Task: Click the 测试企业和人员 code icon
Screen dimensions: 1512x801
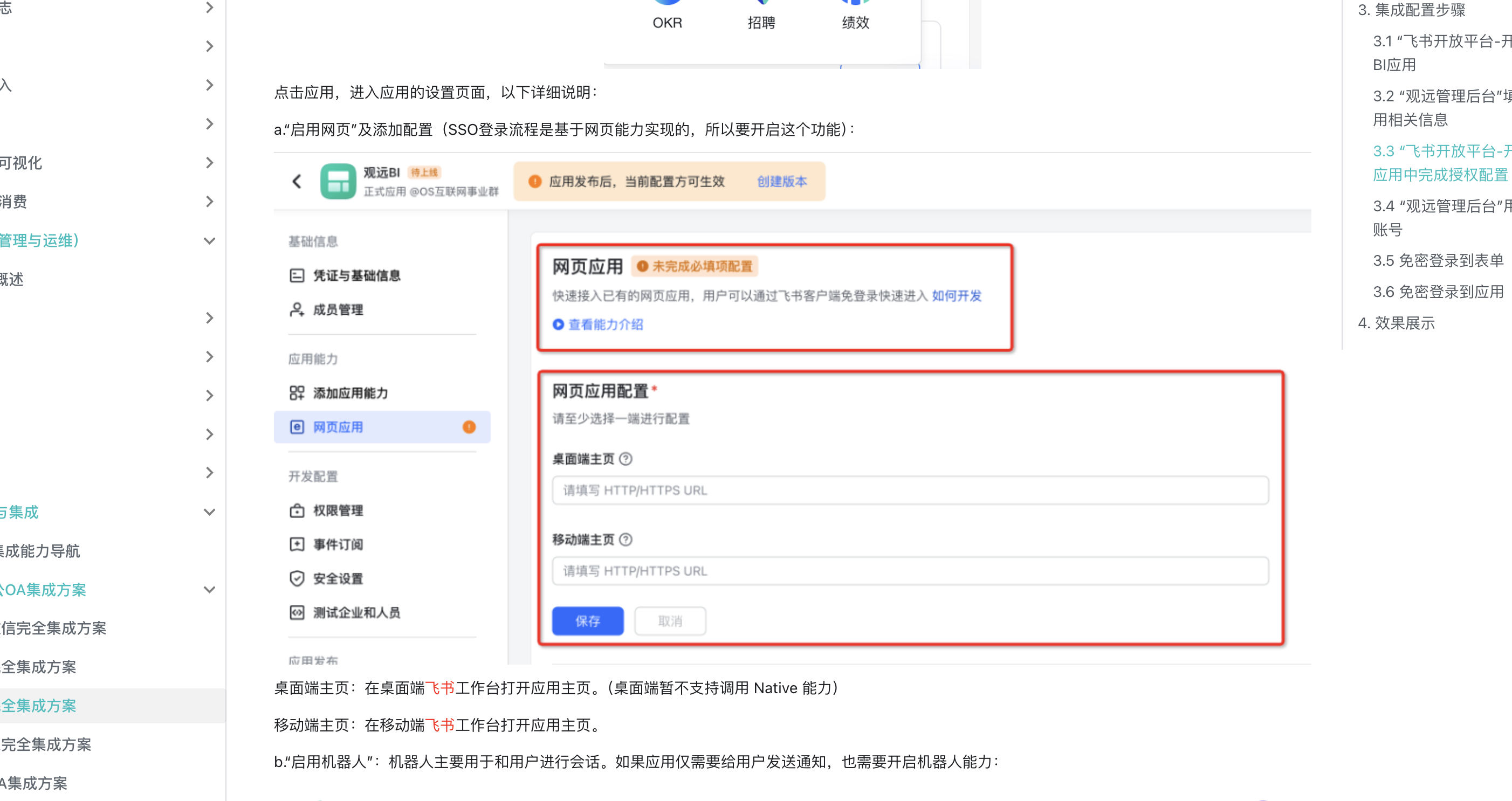Action: 297,612
